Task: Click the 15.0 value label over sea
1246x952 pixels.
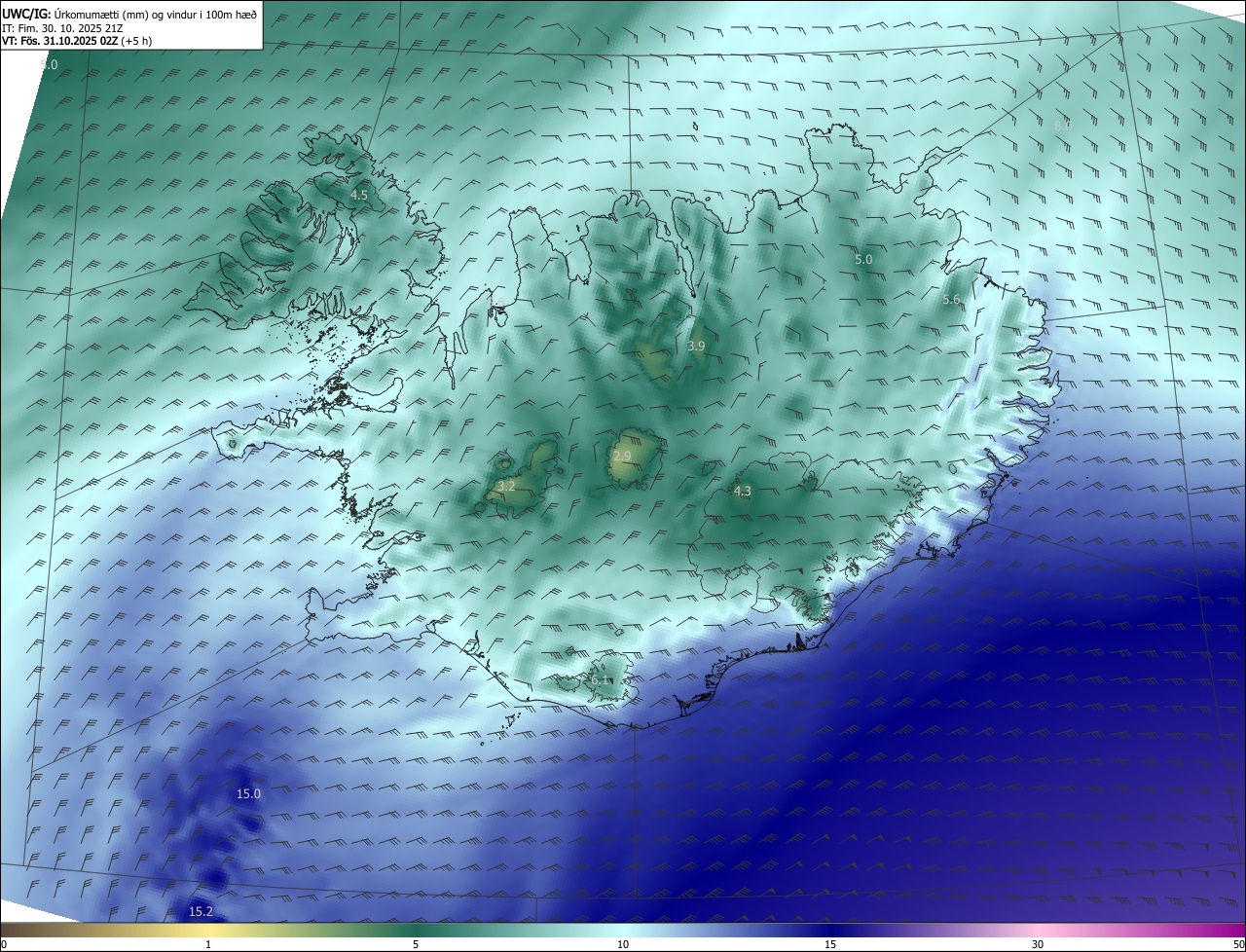Action: coord(248,793)
